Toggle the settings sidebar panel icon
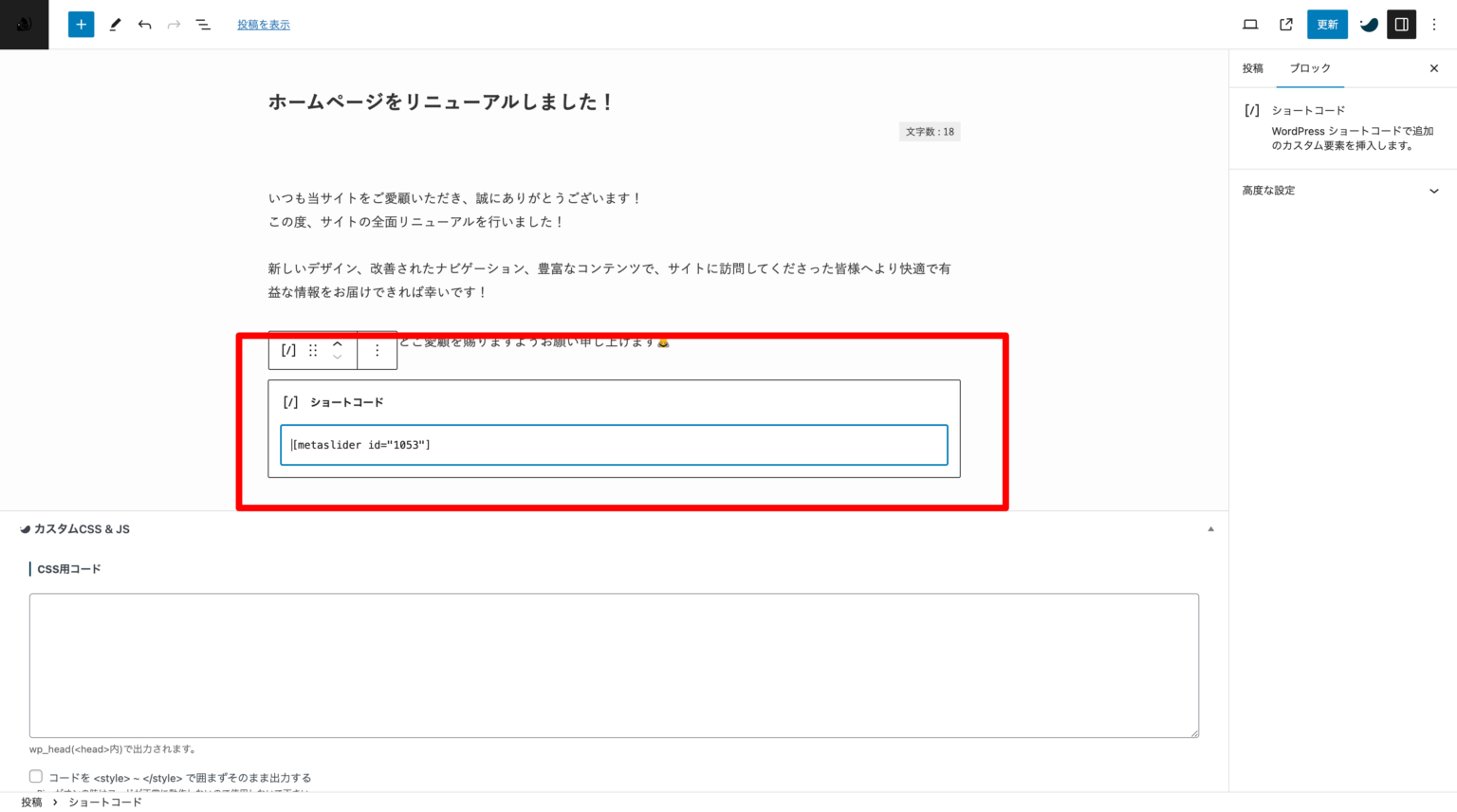Image resolution: width=1457 pixels, height=812 pixels. click(1401, 24)
